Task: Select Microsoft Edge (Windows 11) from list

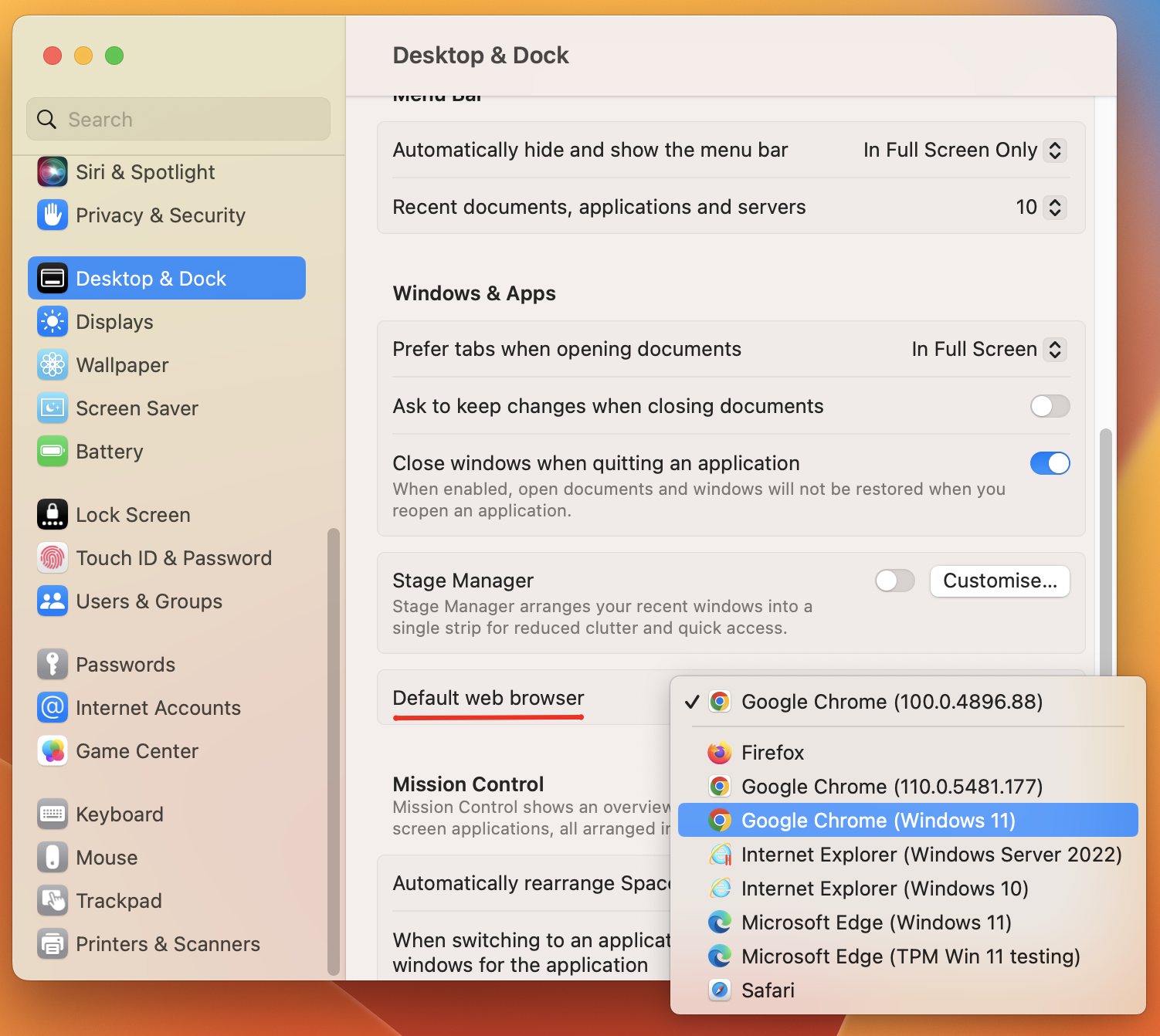Action: (876, 923)
